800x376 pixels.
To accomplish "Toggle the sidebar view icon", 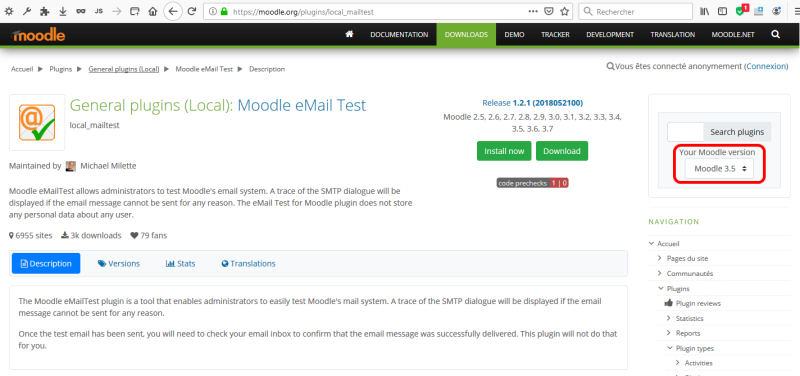I will (722, 11).
